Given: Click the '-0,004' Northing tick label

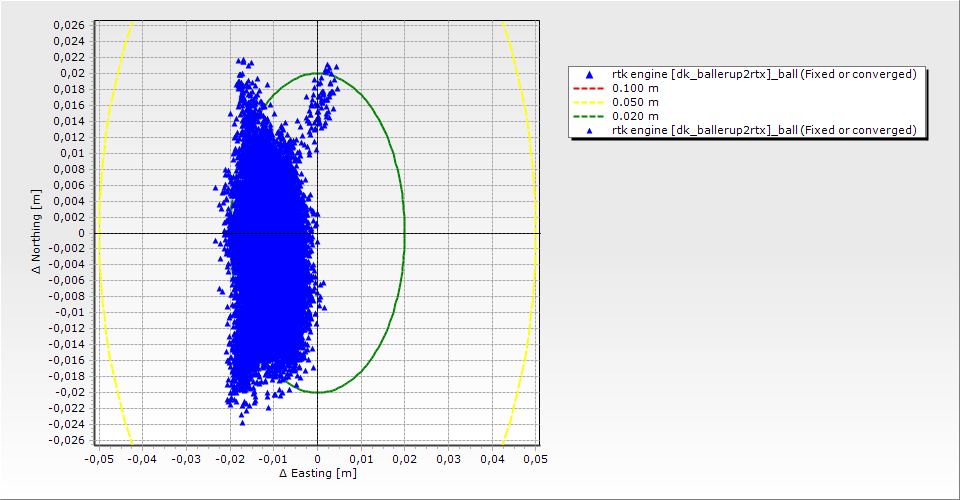Looking at the screenshot, I should 67,265.
